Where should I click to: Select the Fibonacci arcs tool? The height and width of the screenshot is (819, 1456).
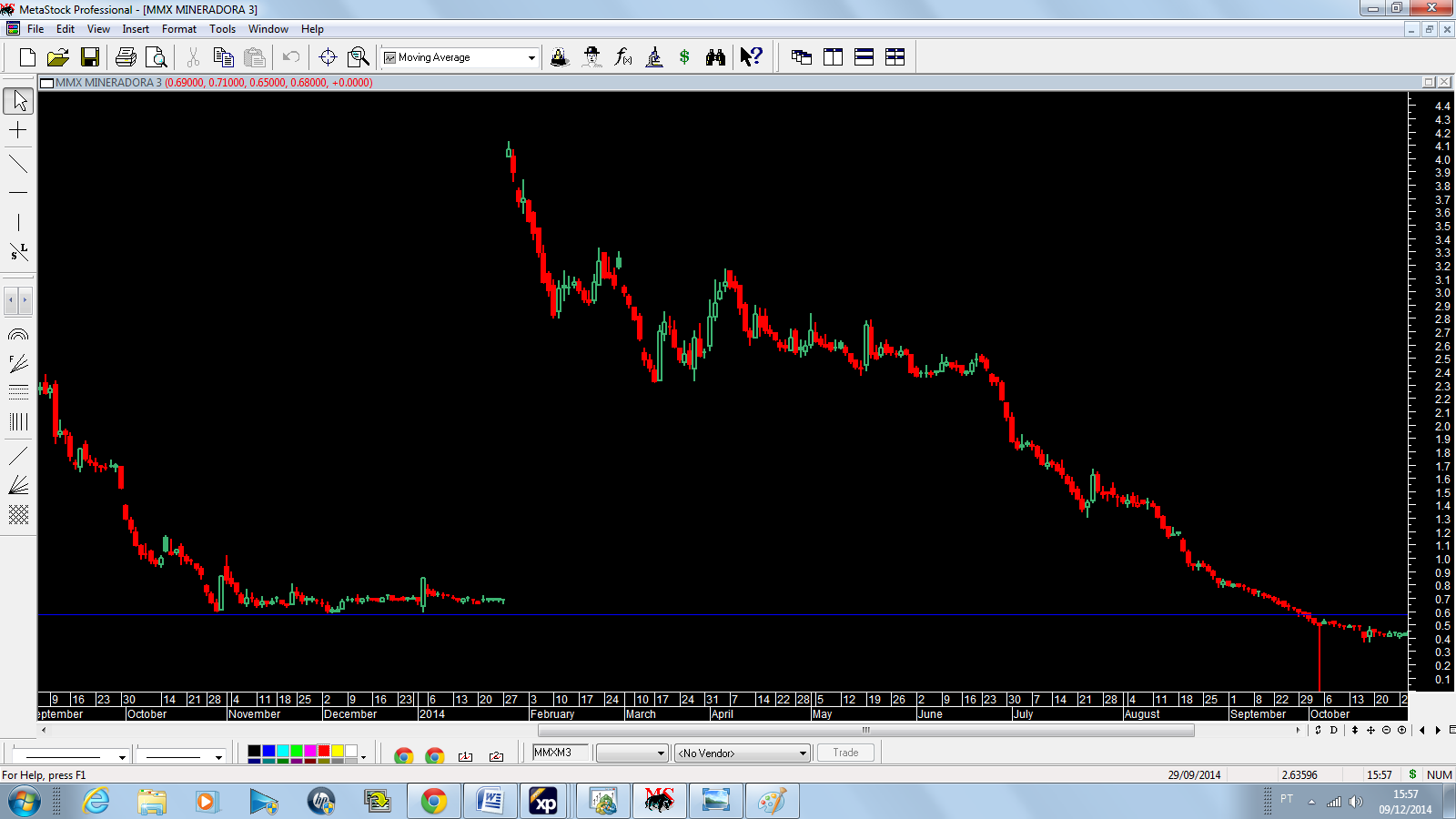coord(18,335)
